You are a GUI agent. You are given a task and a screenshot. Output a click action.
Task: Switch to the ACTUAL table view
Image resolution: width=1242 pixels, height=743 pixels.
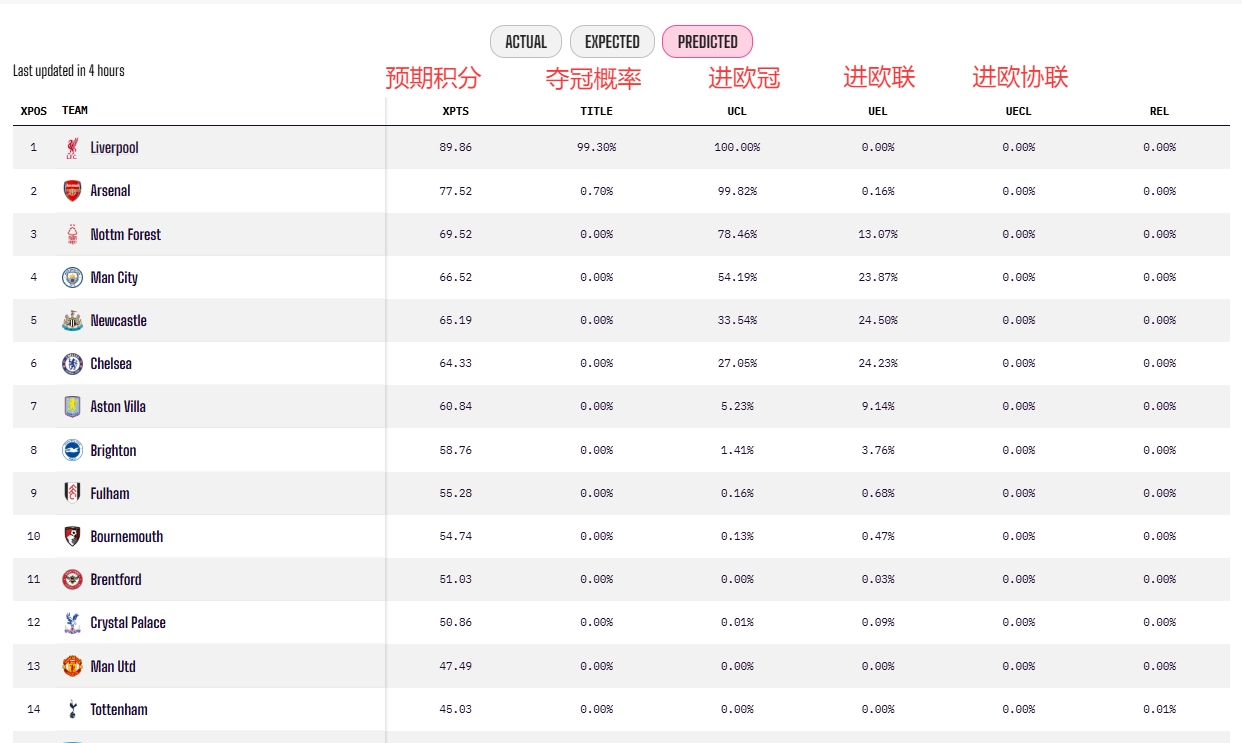[526, 42]
